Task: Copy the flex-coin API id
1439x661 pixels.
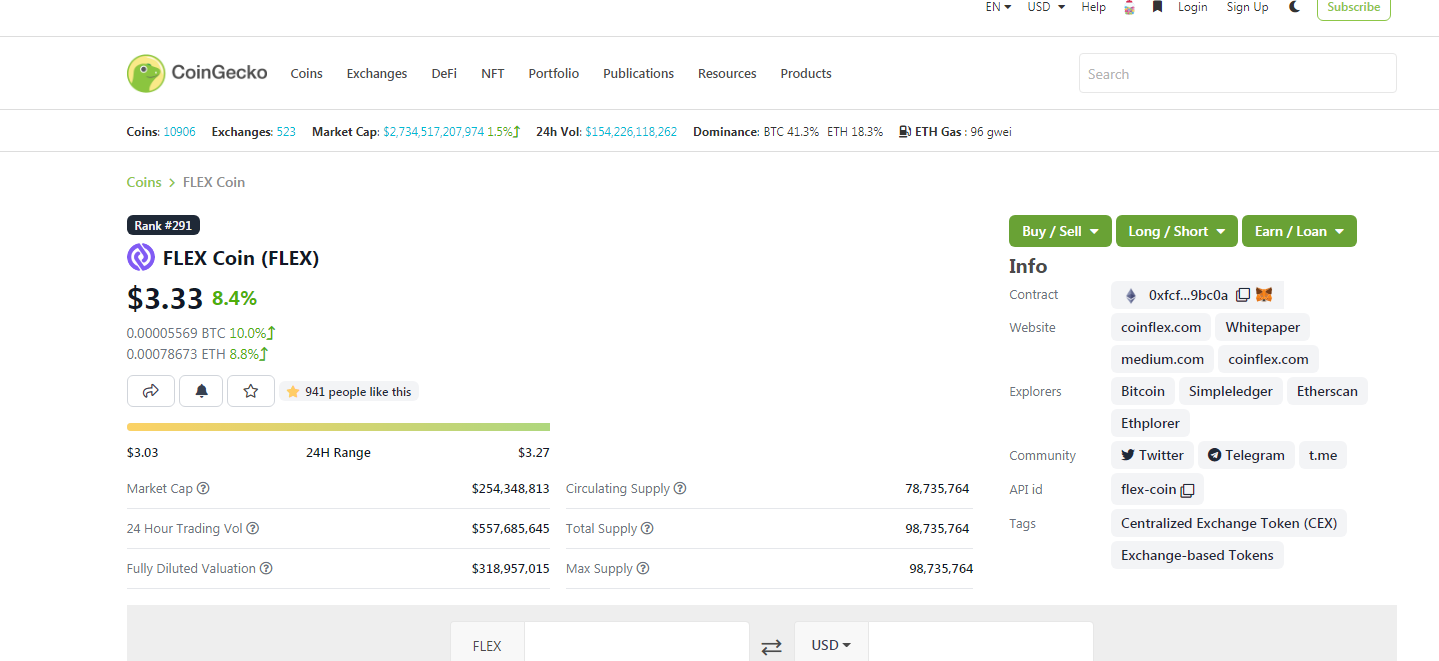Action: [x=1187, y=490]
